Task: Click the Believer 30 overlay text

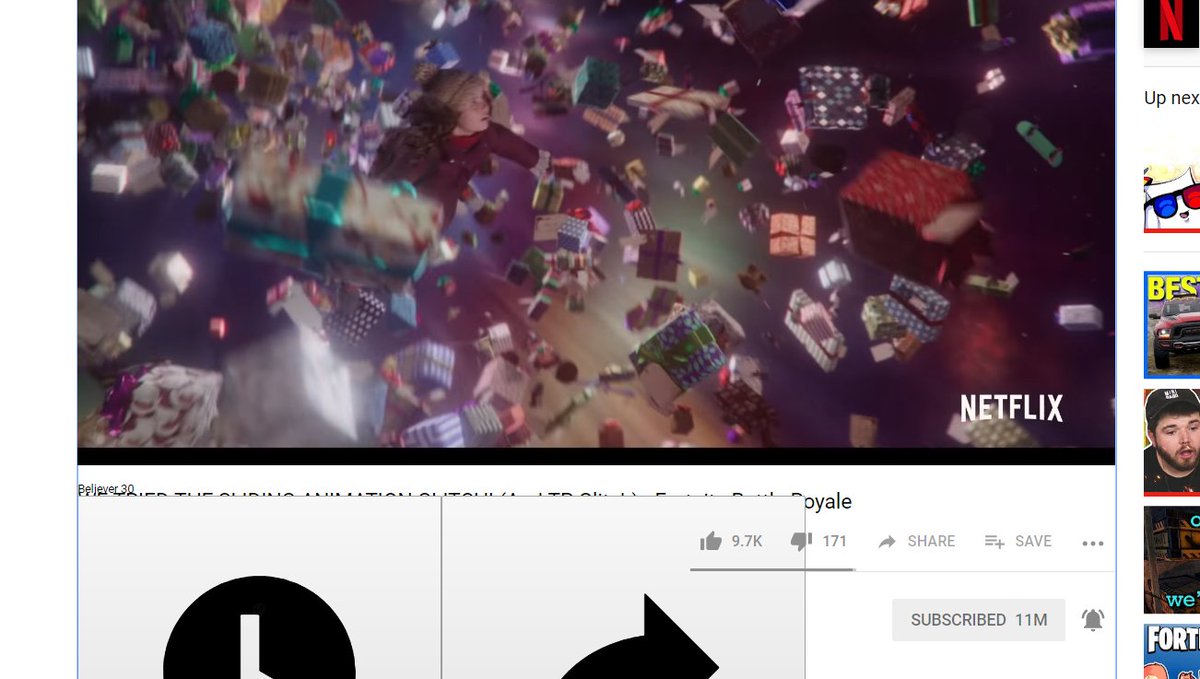Action: 106,489
